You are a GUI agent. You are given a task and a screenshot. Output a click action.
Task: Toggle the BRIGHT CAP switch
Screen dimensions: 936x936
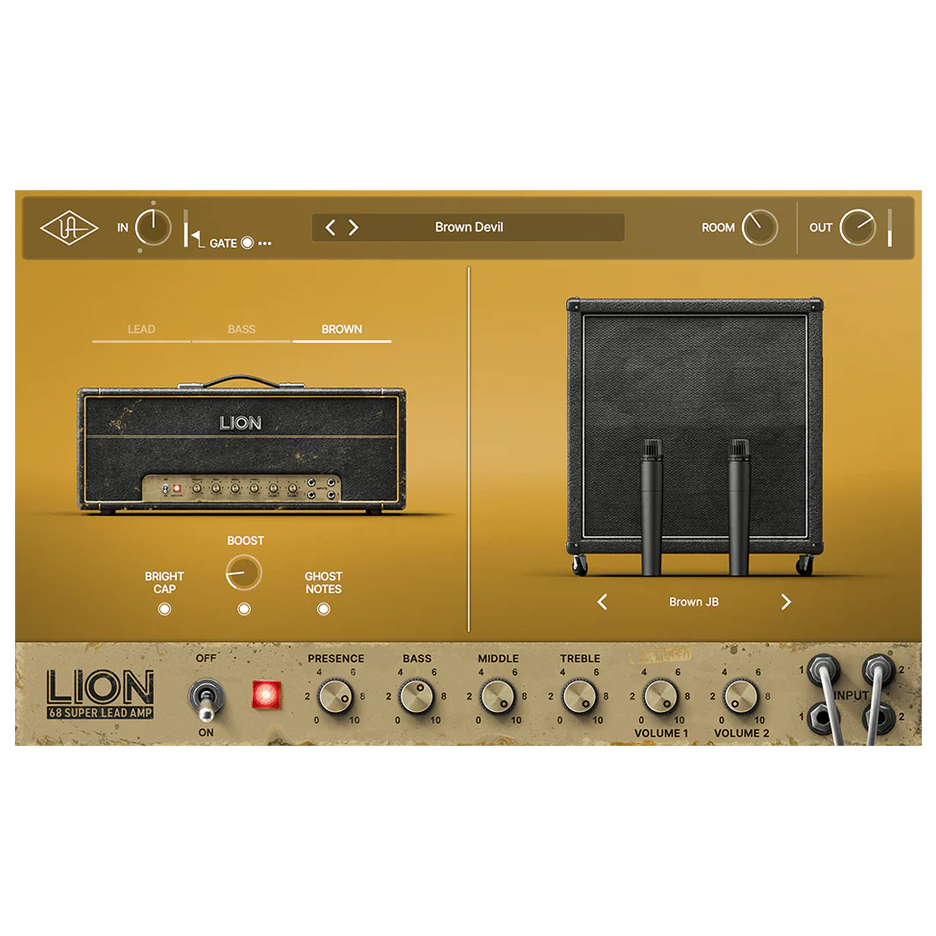coord(164,609)
